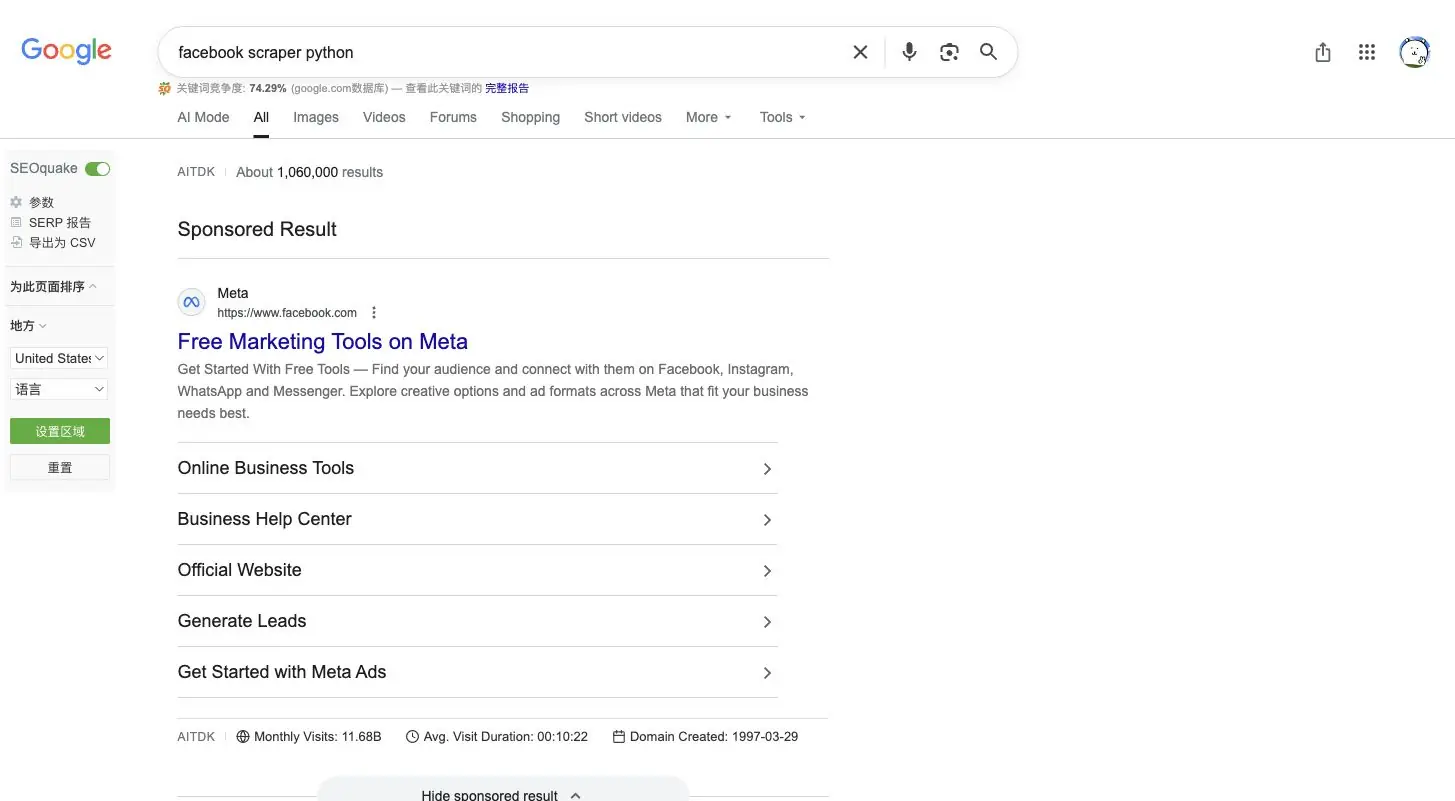Start voice search with the microphone icon
The height and width of the screenshot is (801, 1455).
click(x=909, y=52)
